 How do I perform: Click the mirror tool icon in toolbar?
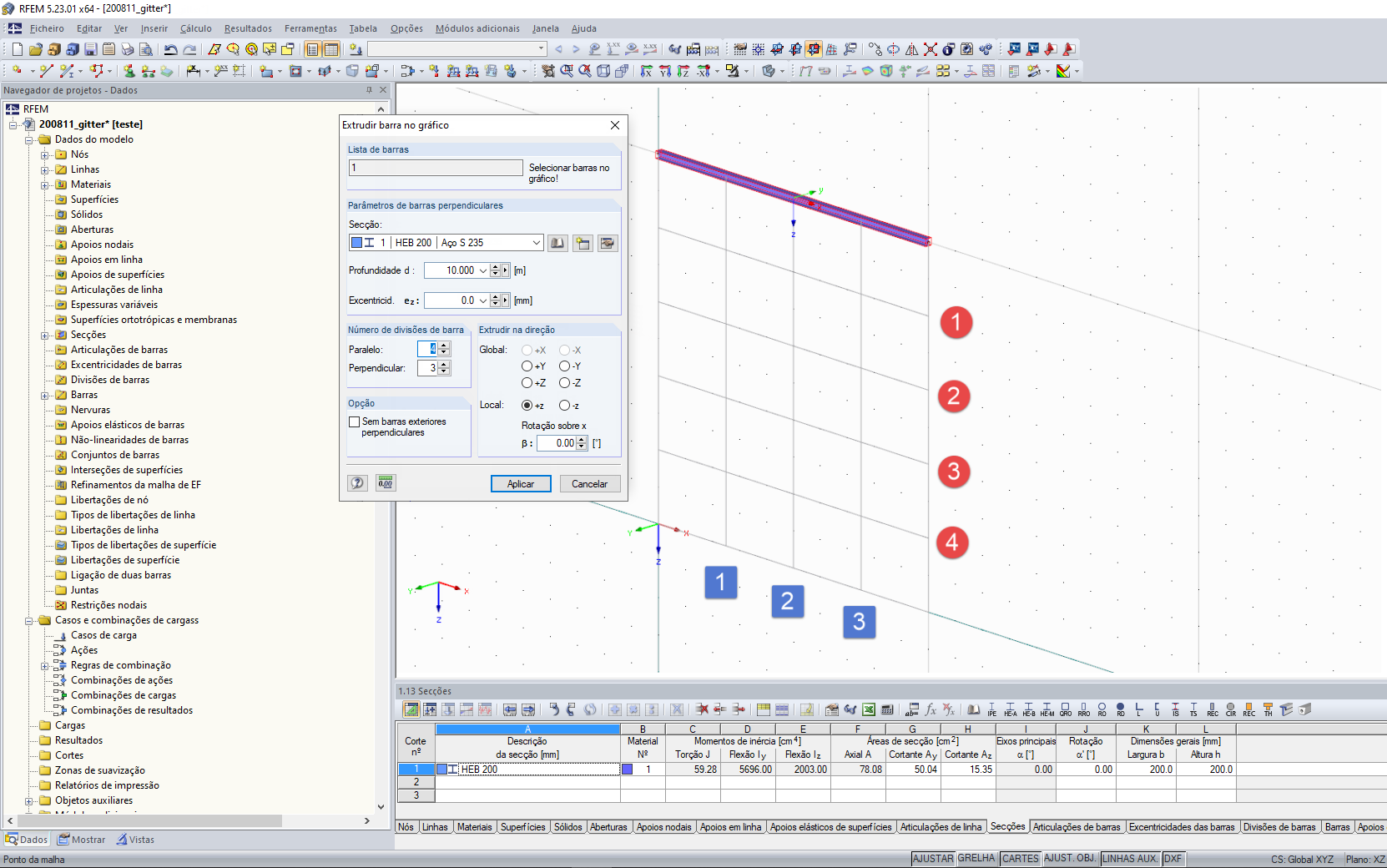pos(912,49)
